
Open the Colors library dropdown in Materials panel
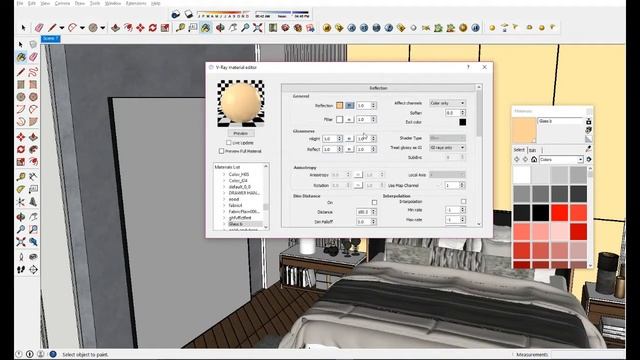tap(561, 160)
